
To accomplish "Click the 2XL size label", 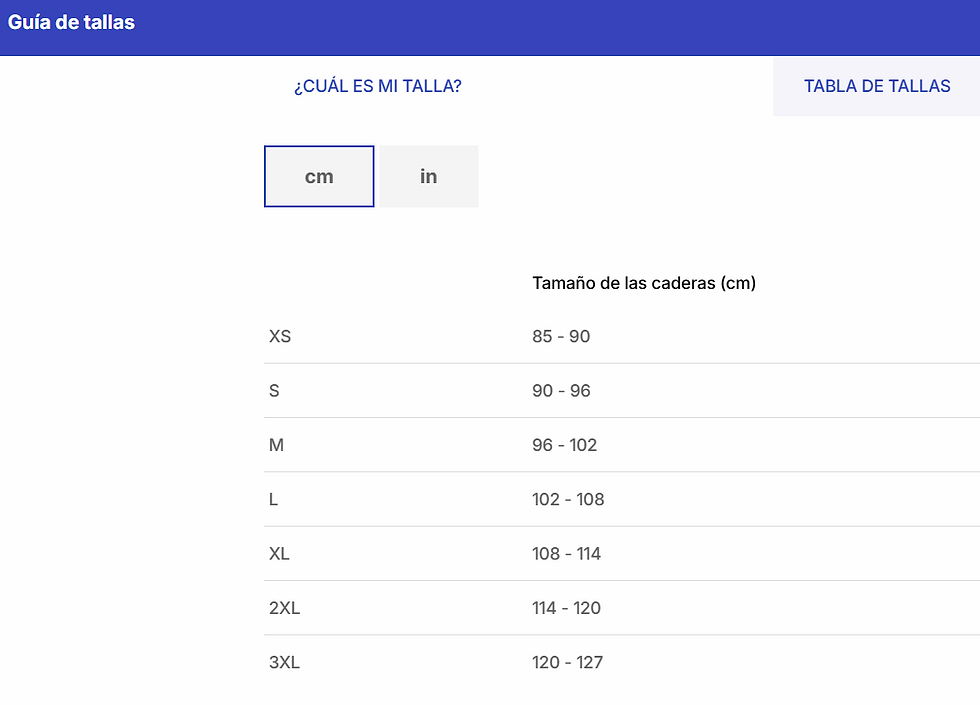I will [284, 608].
